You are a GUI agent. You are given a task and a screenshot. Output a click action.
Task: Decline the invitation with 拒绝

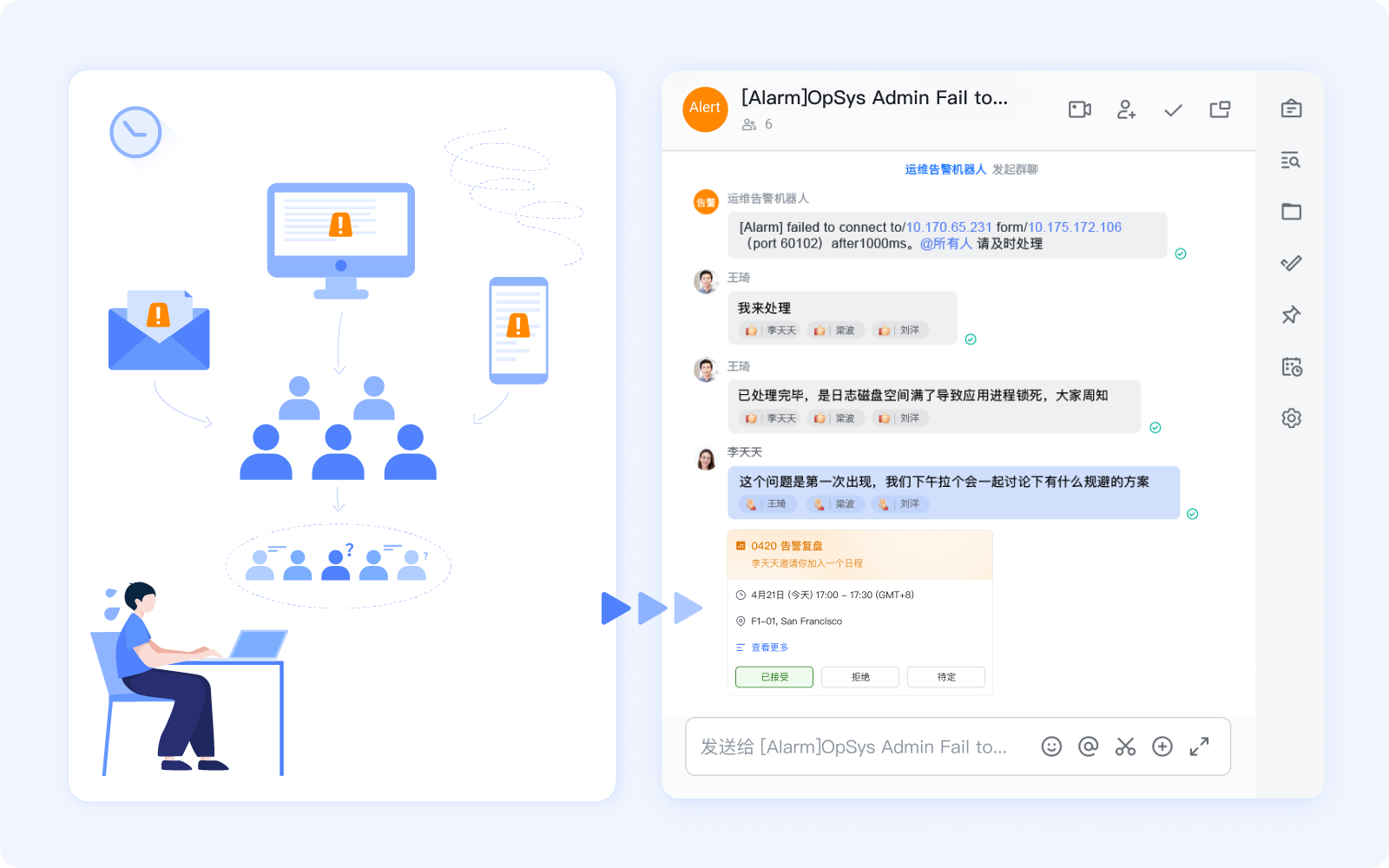click(860, 677)
